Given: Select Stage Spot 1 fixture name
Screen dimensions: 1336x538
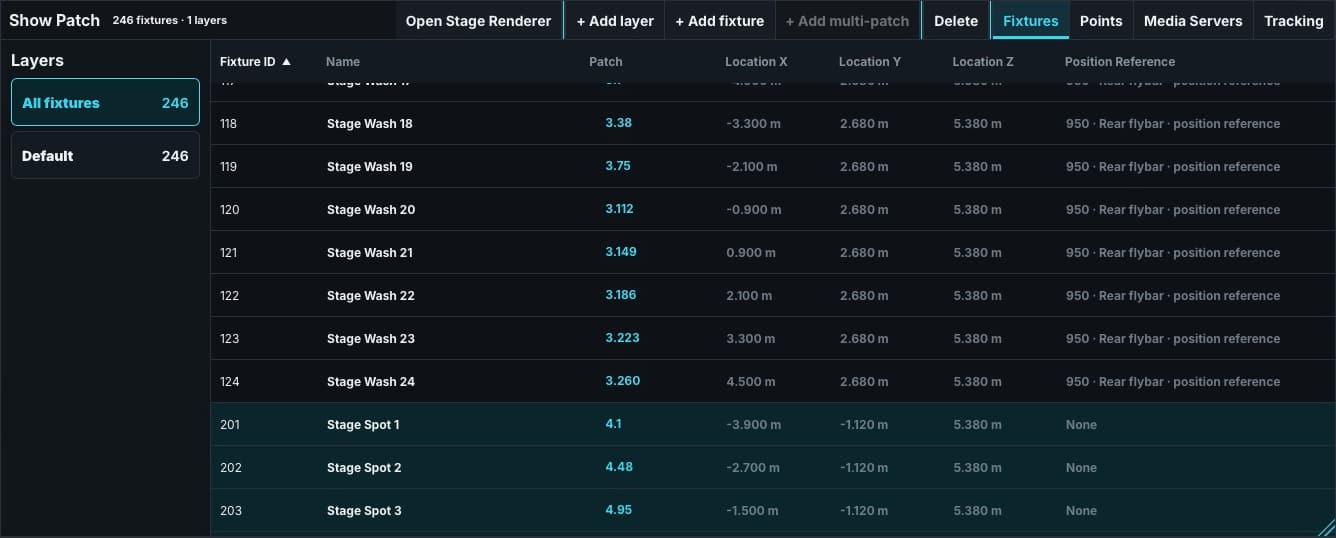Looking at the screenshot, I should (363, 425).
